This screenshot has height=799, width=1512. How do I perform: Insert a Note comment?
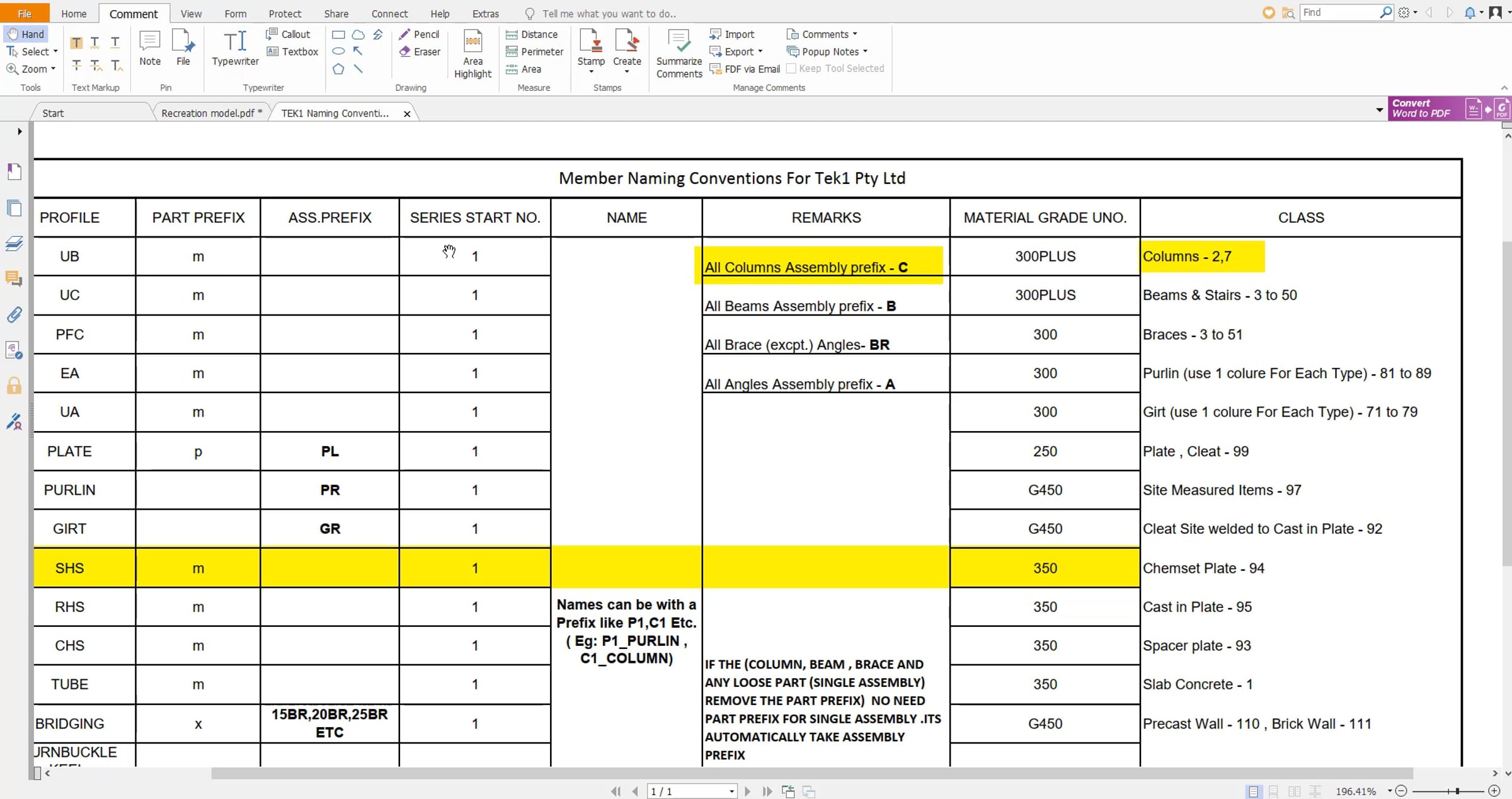pyautogui.click(x=150, y=48)
